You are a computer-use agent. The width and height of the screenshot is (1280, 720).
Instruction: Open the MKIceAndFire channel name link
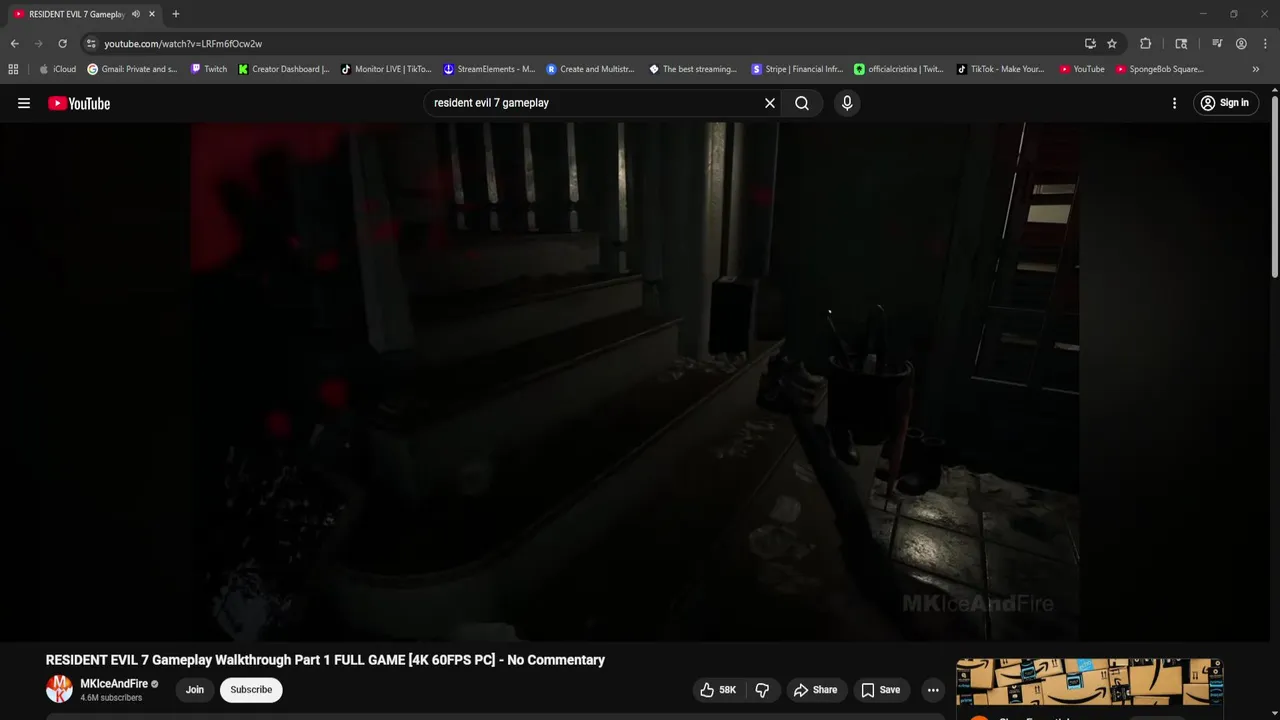tap(114, 684)
